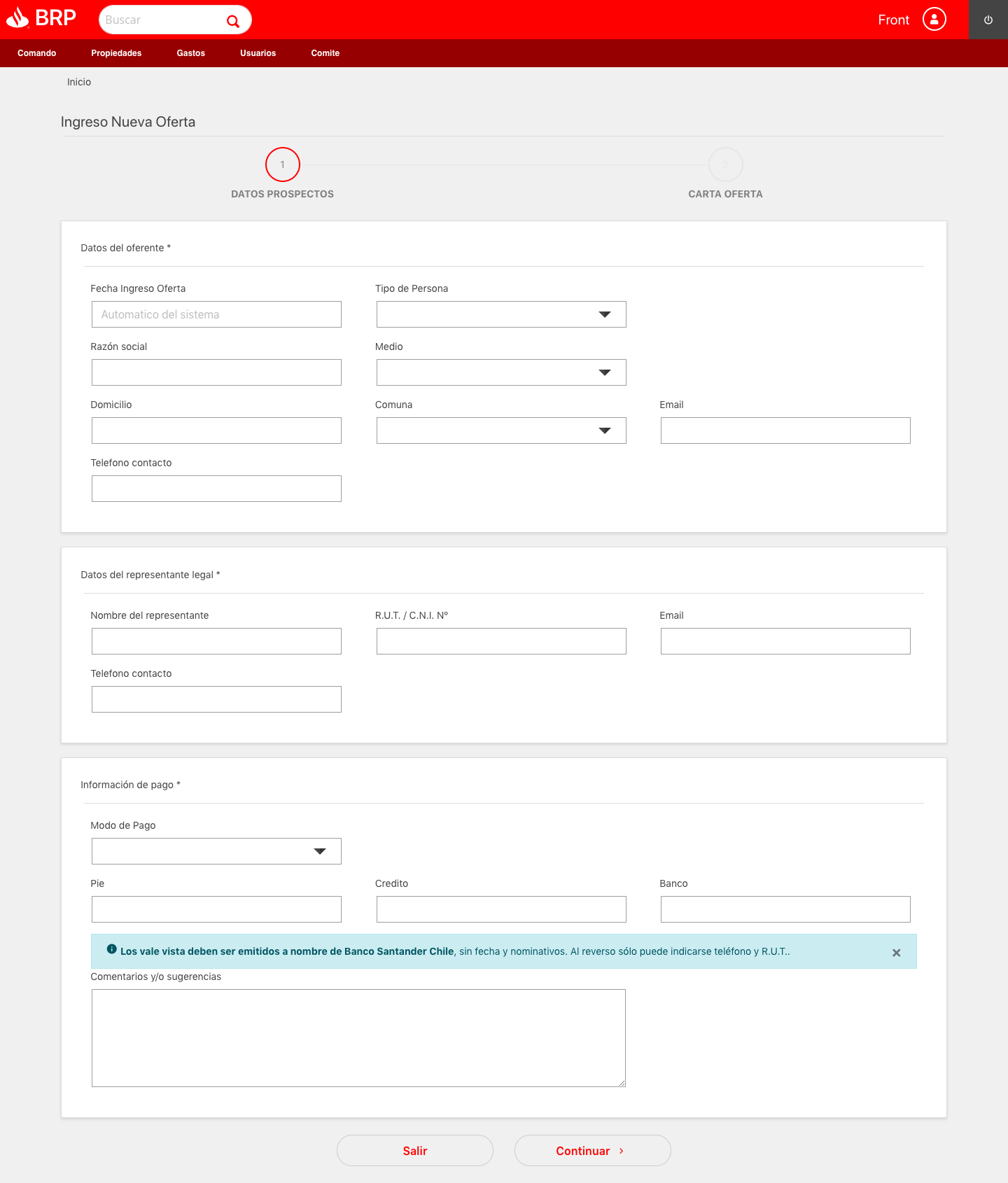Focus the Razón social input field

point(216,372)
